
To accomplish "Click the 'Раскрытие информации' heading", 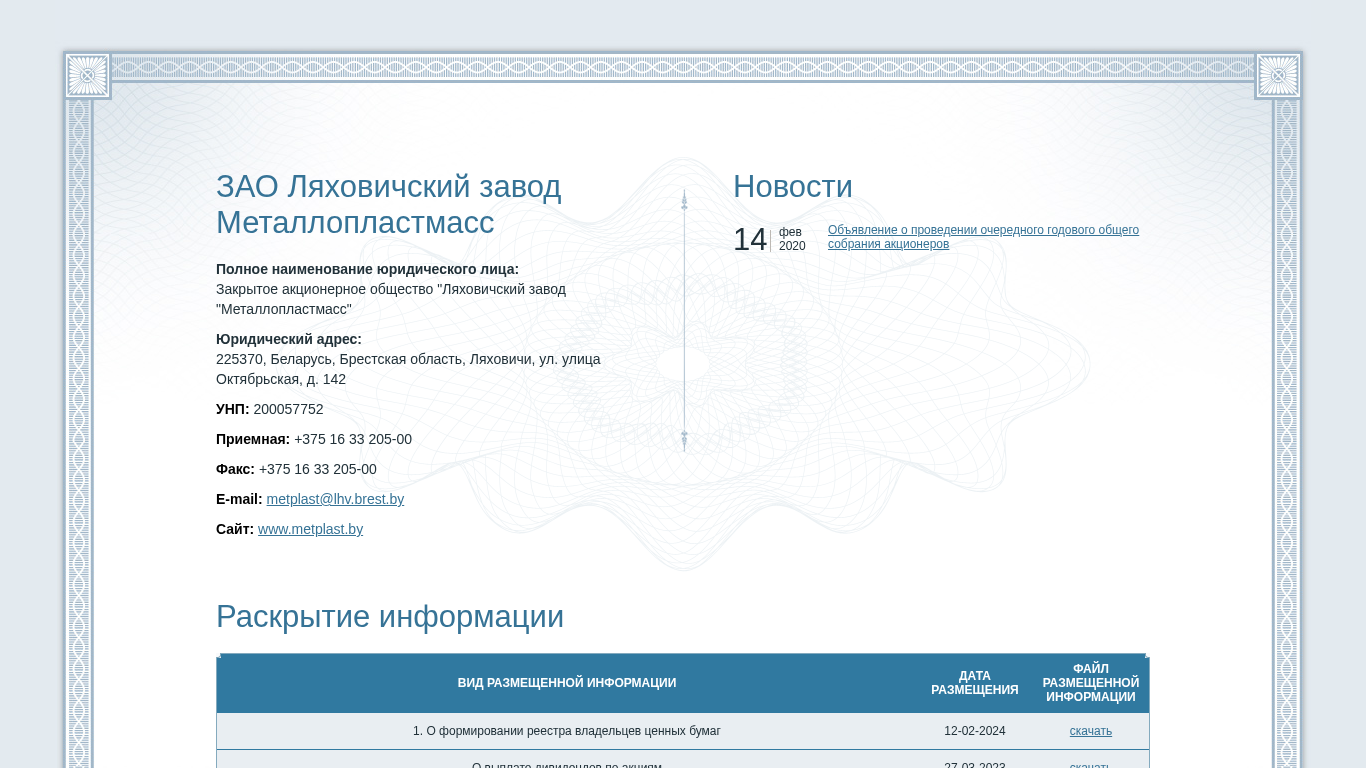I will pos(390,617).
